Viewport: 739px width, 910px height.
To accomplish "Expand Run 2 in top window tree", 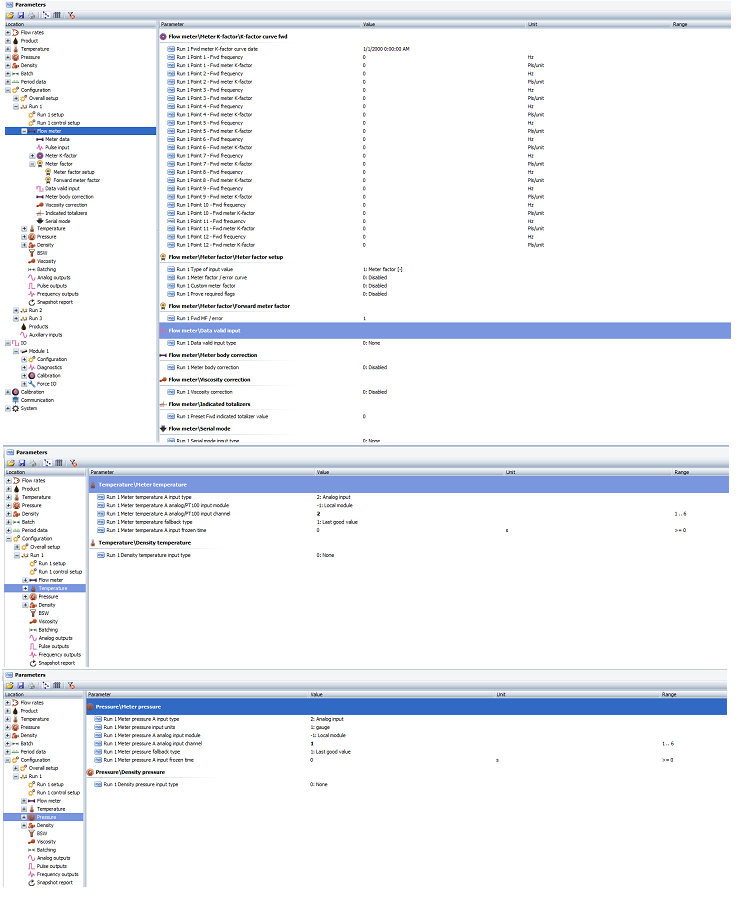I will (x=16, y=310).
